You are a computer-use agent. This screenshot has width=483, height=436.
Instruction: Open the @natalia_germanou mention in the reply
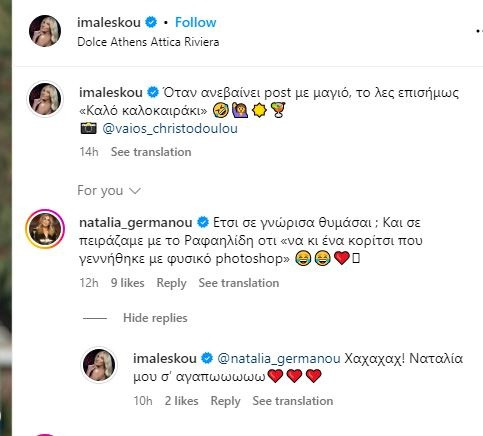tap(279, 359)
